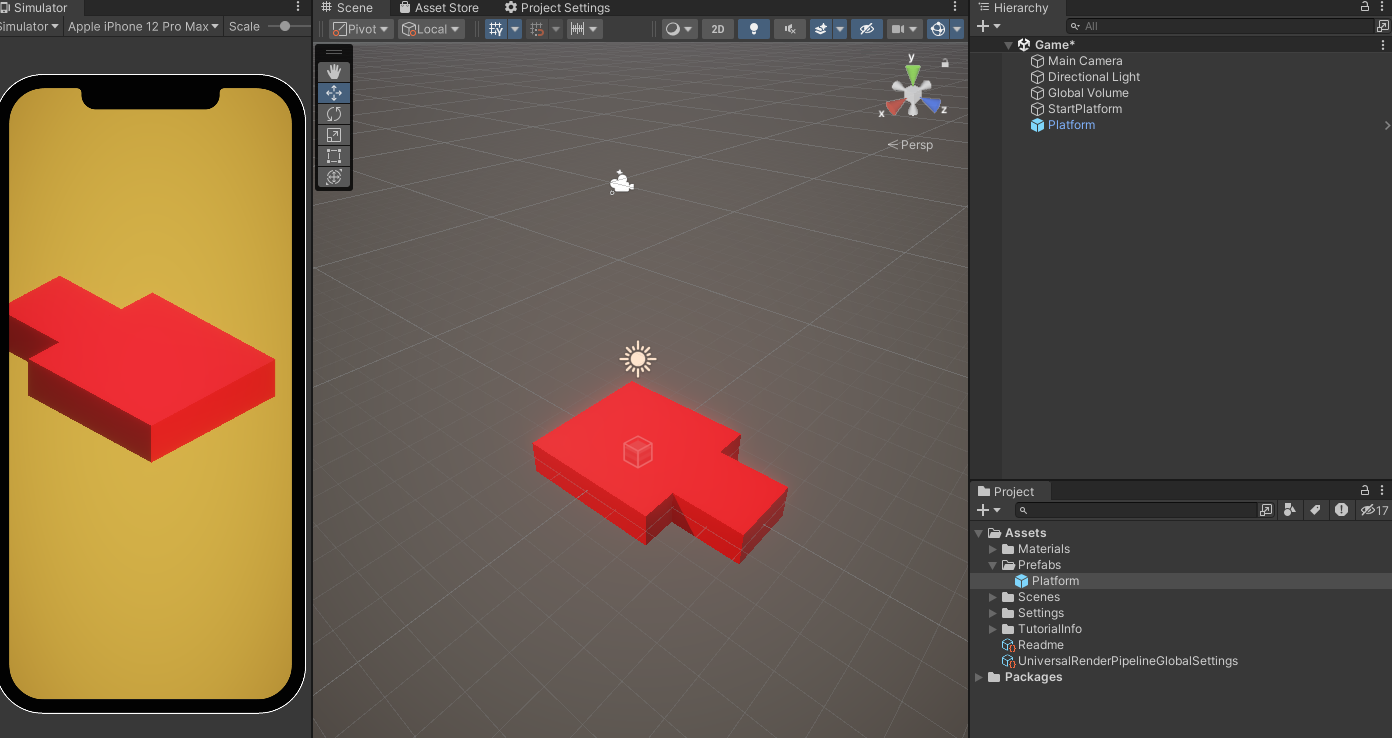This screenshot has height=738, width=1392.
Task: Click the Hierarchy search field
Action: (1220, 26)
